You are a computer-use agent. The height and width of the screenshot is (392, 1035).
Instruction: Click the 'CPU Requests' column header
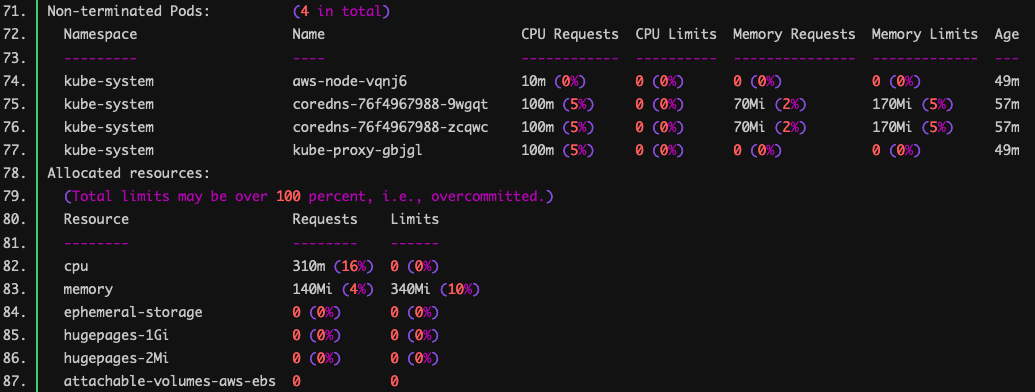(x=570, y=34)
